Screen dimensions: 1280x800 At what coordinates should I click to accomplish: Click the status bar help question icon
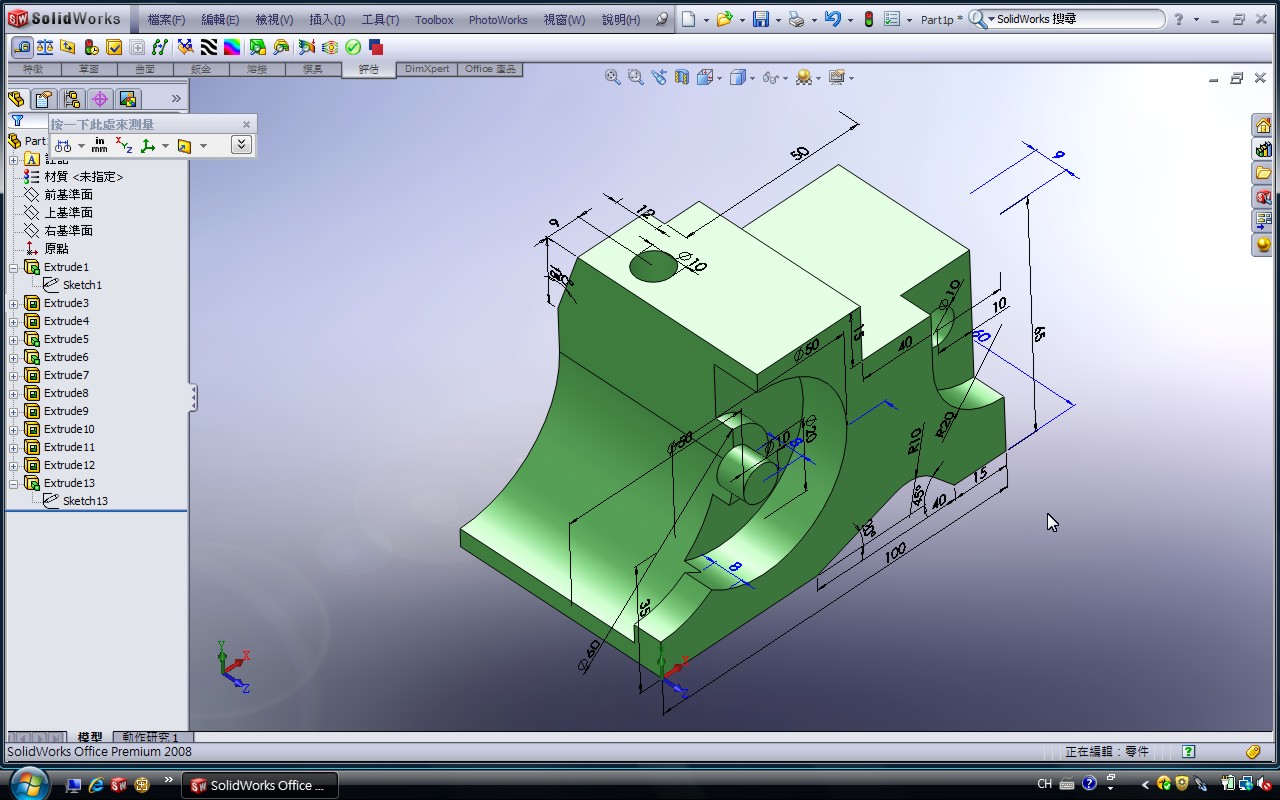[1188, 752]
